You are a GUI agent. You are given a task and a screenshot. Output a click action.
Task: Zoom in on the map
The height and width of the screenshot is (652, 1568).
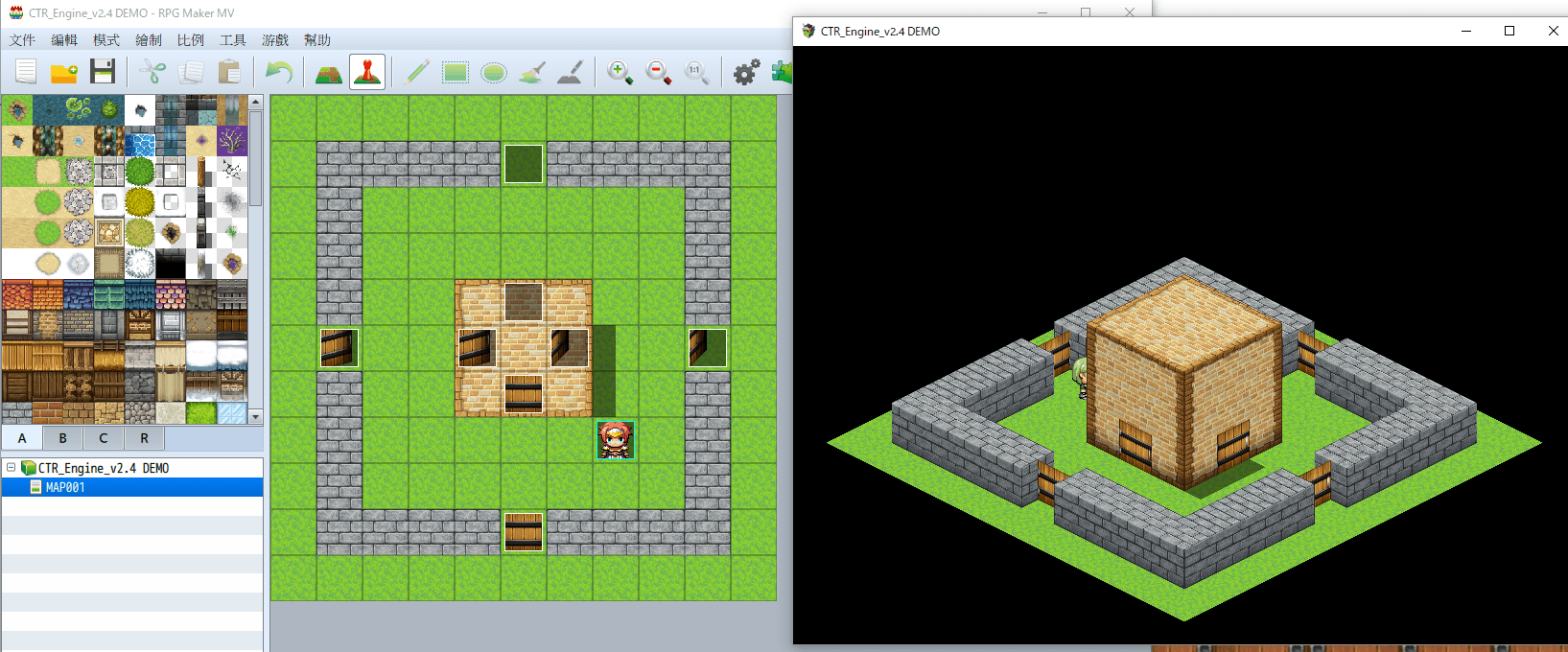click(x=620, y=72)
